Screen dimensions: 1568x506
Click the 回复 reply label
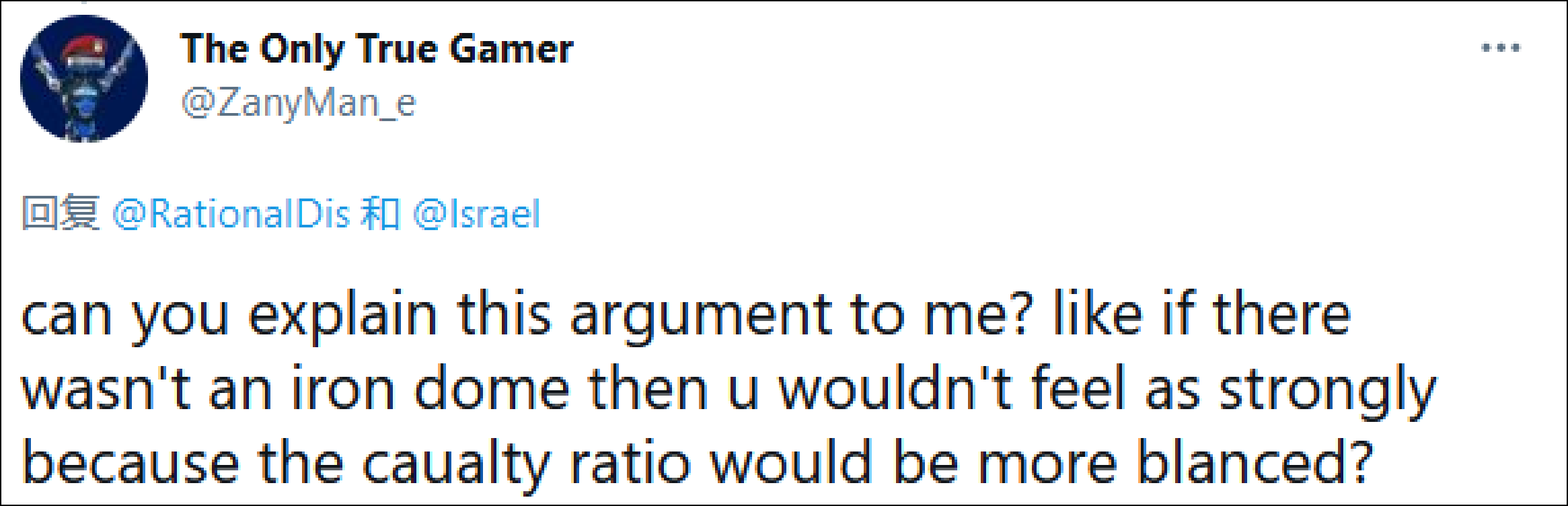tap(61, 214)
